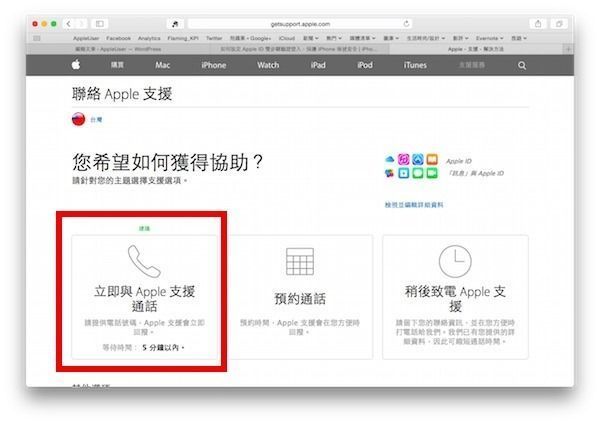Open iPad in the Apple nav bar
The image size is (600, 424).
[x=318, y=65]
